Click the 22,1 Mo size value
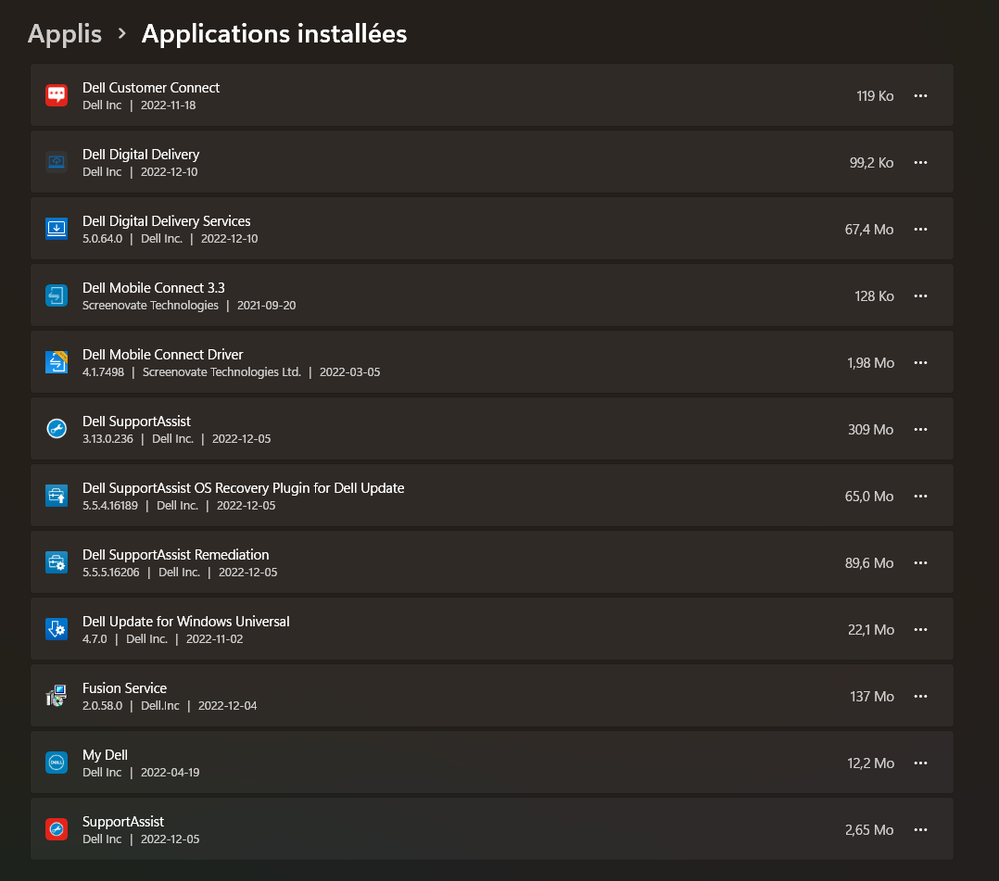Viewport: 999px width, 881px height. coord(871,629)
